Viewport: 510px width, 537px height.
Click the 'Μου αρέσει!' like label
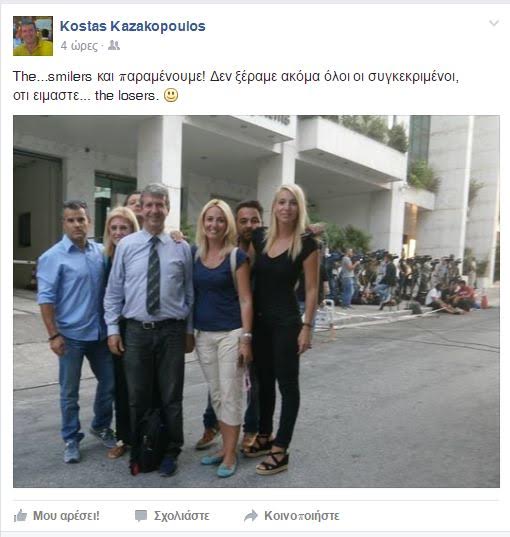[x=66, y=515]
